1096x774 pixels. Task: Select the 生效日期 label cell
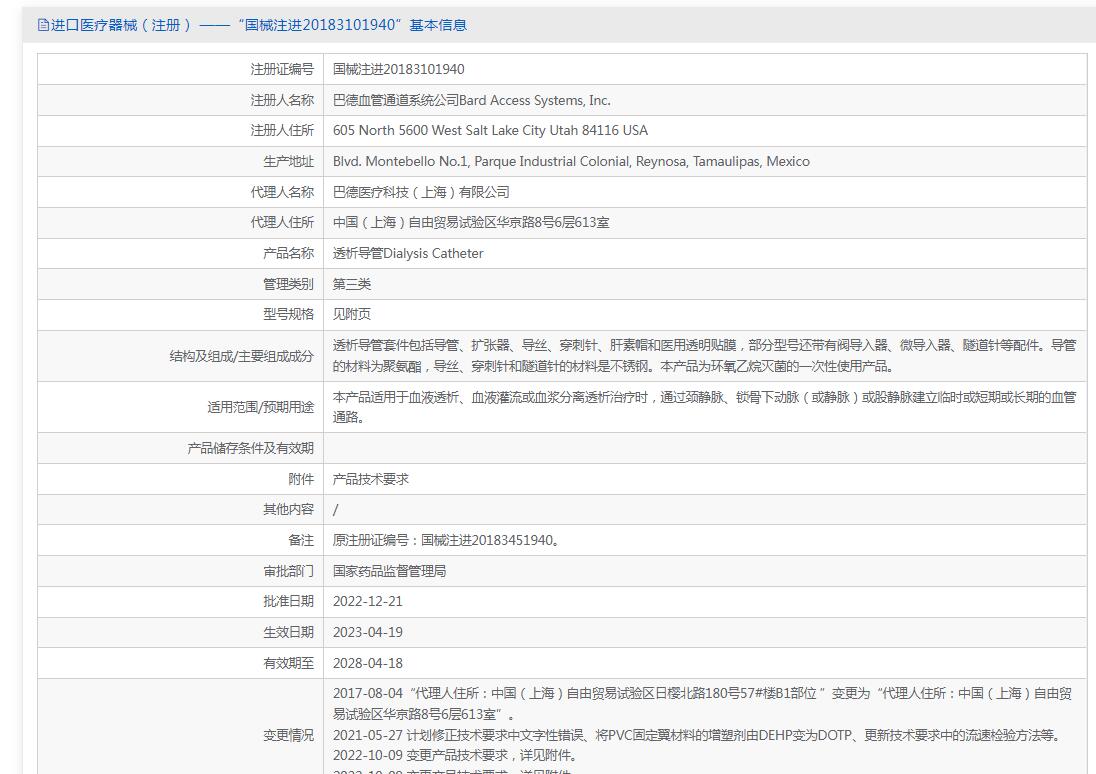click(x=180, y=632)
